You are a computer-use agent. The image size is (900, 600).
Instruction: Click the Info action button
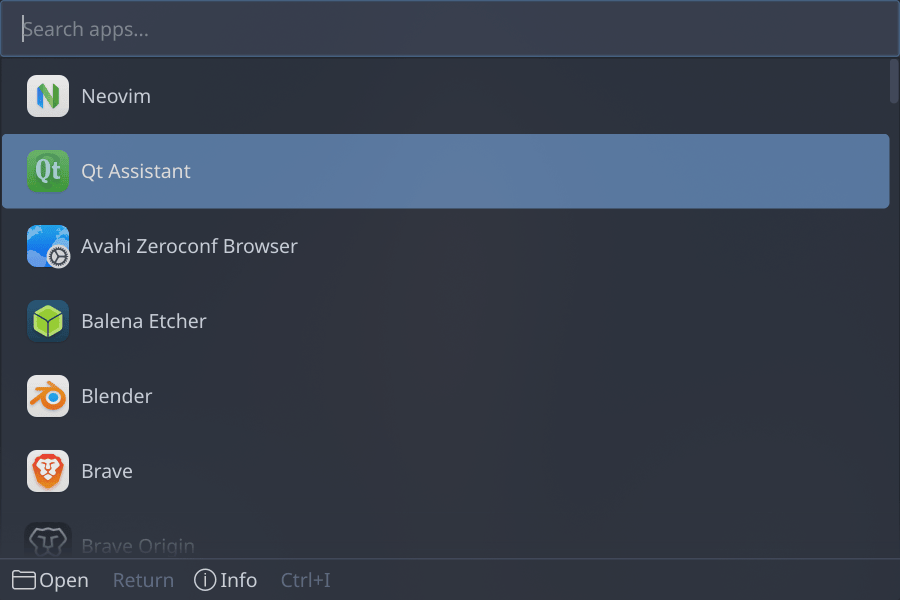(226, 580)
